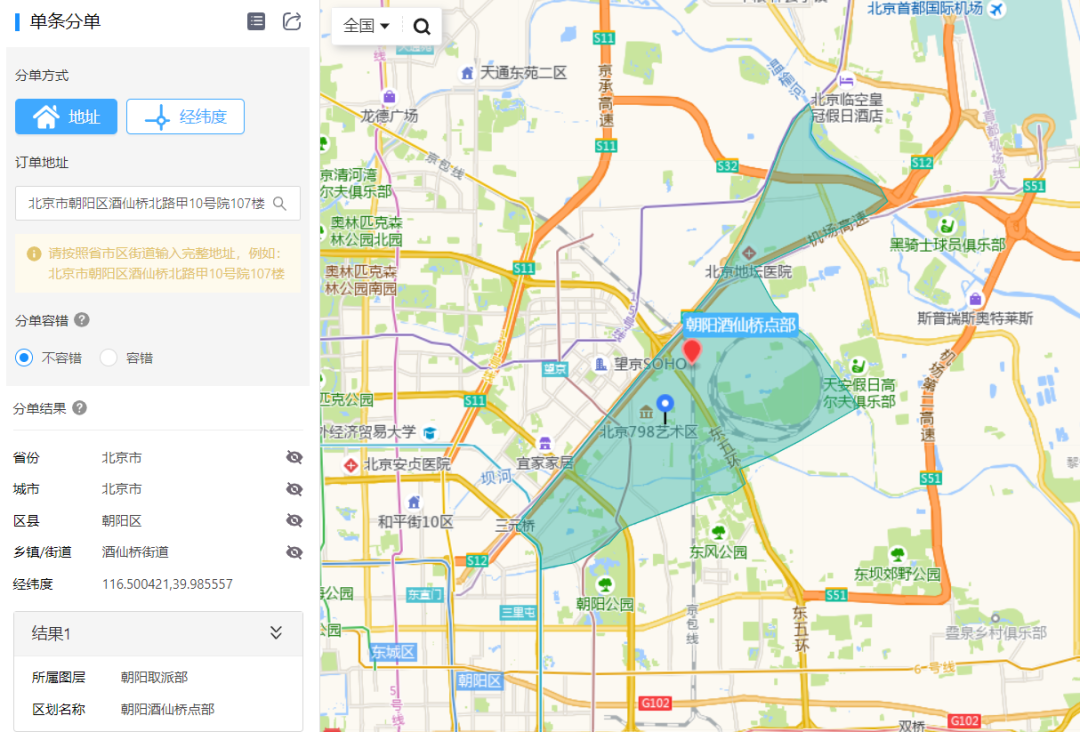Open the list panel icon beside 单条分单
Image resolution: width=1080 pixels, height=732 pixels.
coord(256,21)
